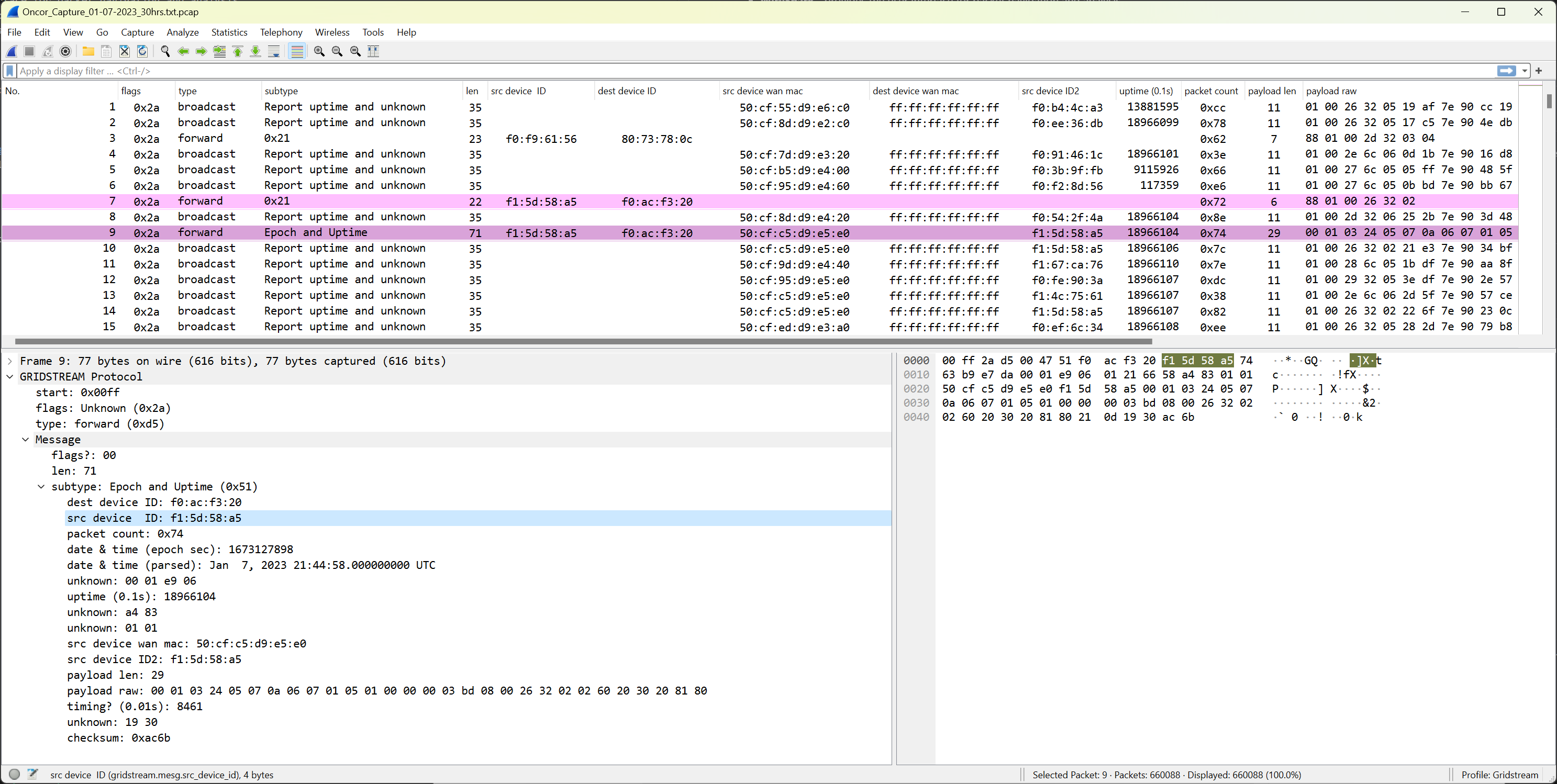
Task: Open the Analyze menu
Action: click(x=183, y=32)
